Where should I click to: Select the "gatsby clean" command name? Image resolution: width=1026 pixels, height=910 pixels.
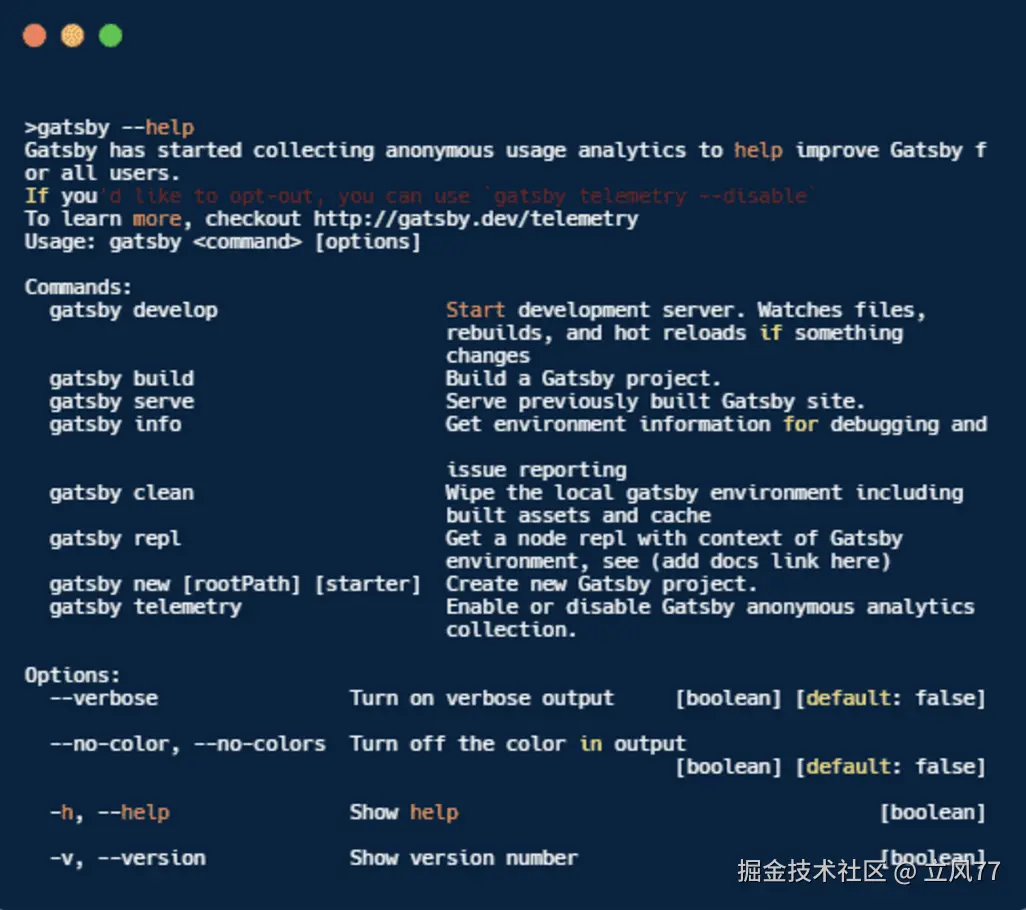tap(121, 493)
